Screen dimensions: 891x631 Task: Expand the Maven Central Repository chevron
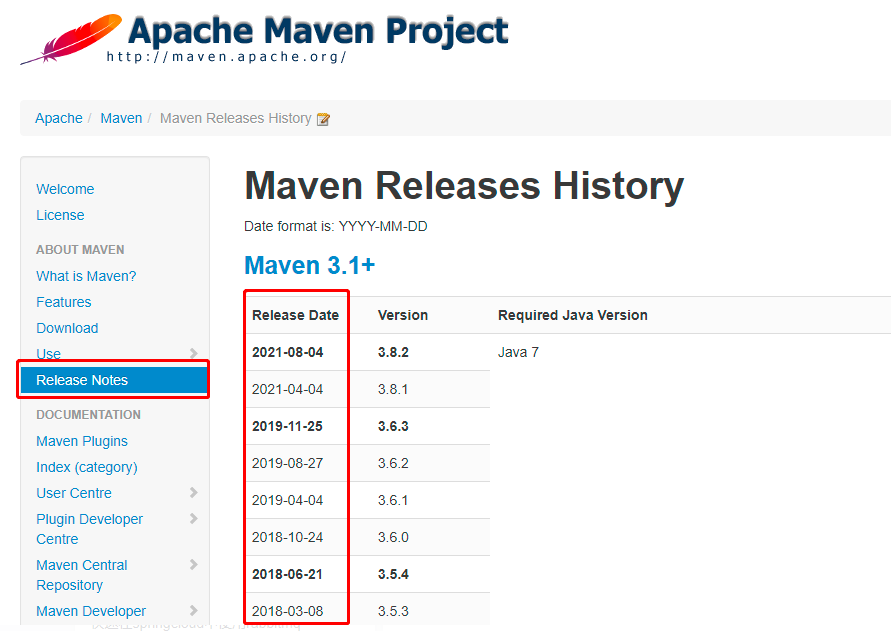(x=193, y=564)
